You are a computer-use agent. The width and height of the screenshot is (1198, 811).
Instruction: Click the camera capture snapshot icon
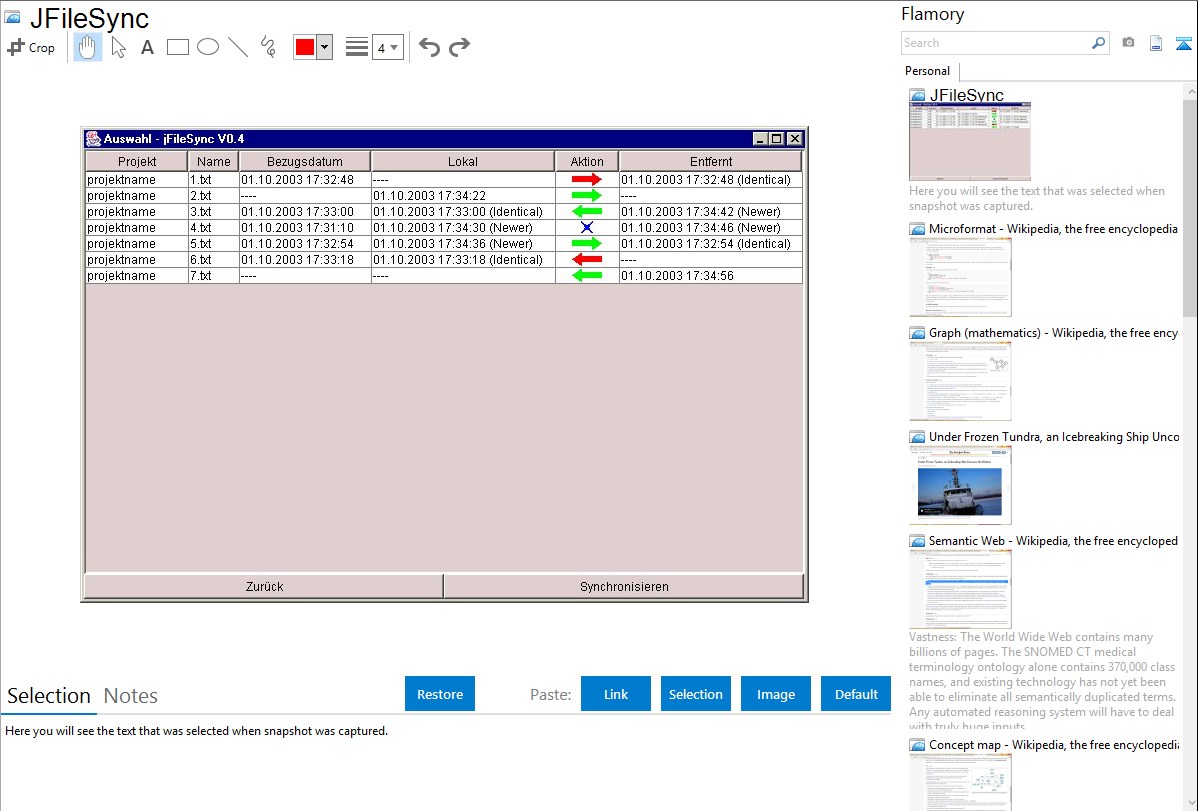click(x=1128, y=43)
